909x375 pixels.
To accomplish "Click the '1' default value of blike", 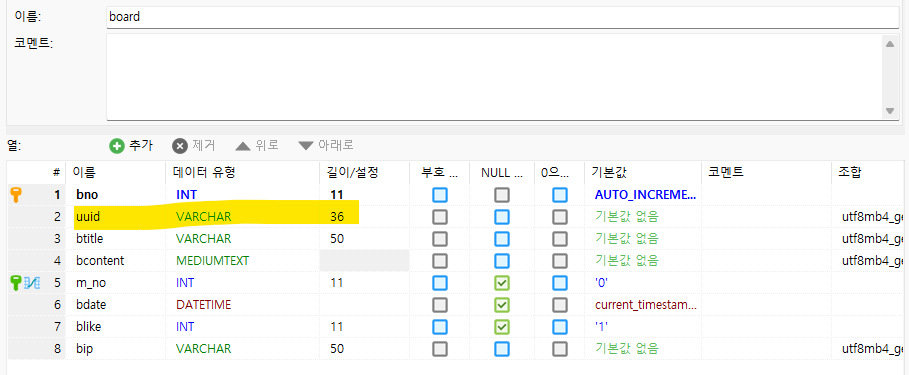I will 601,327.
